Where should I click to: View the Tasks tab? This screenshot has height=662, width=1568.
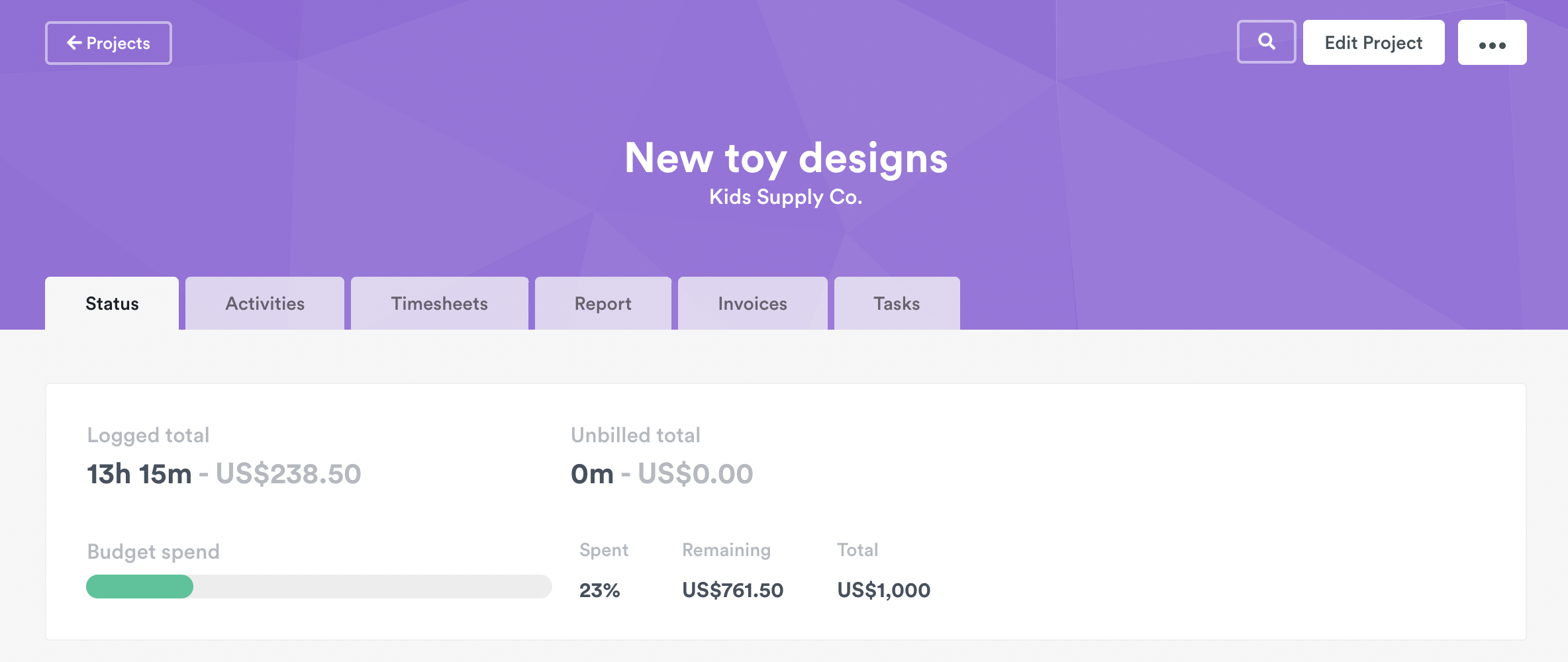pyautogui.click(x=897, y=304)
